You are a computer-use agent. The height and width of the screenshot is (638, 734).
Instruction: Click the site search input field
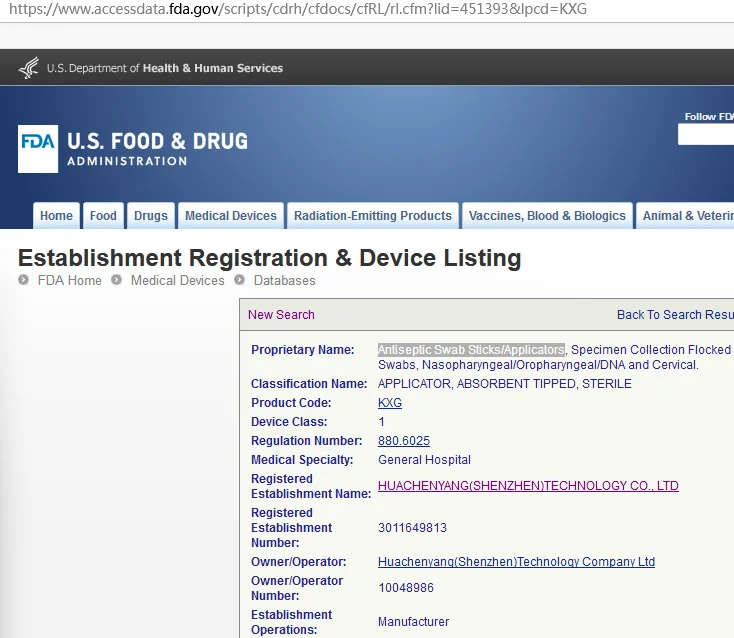pos(706,134)
